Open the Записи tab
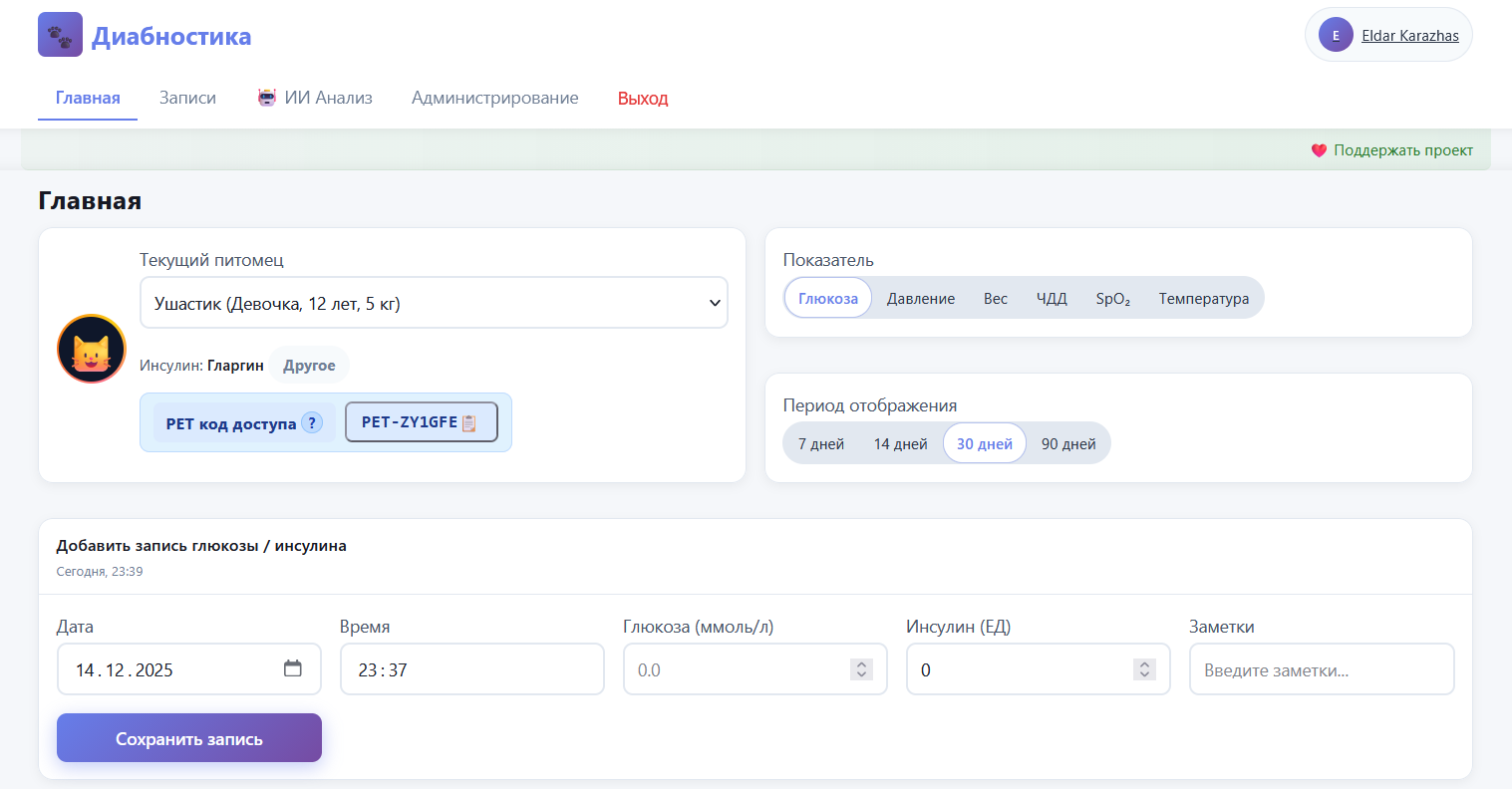 pos(187,98)
